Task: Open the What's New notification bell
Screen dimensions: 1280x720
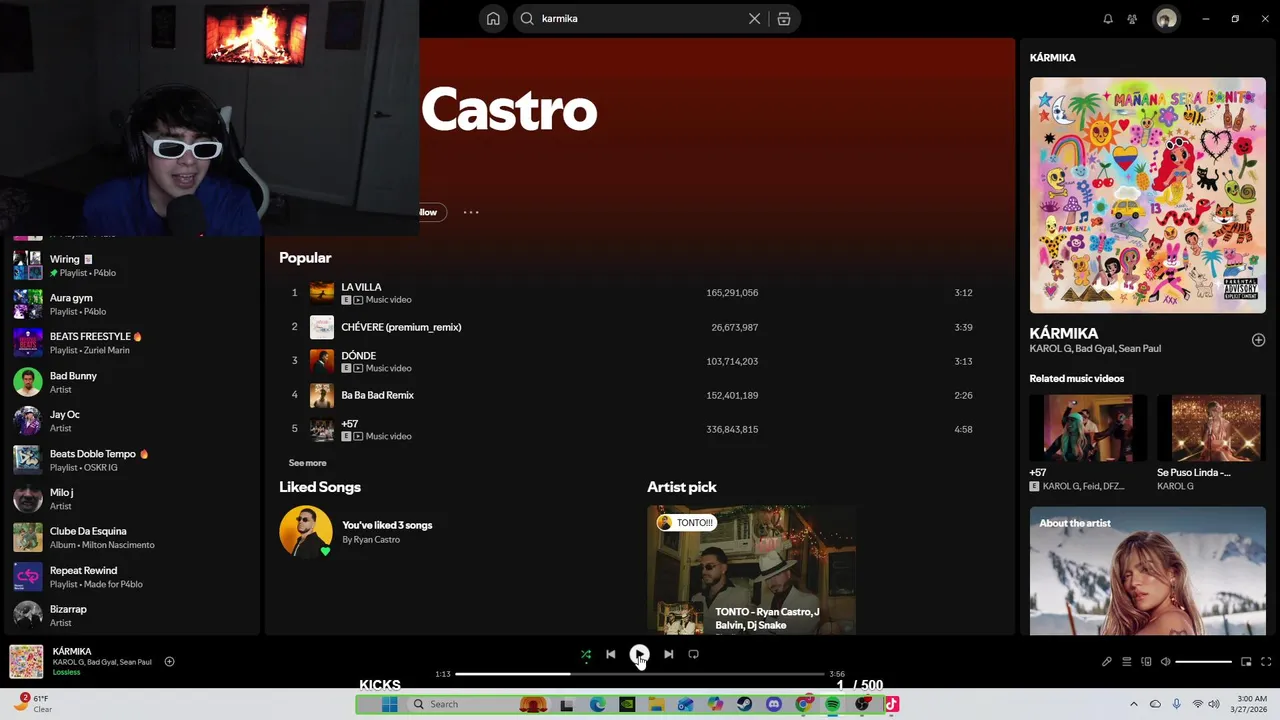Action: (1108, 18)
